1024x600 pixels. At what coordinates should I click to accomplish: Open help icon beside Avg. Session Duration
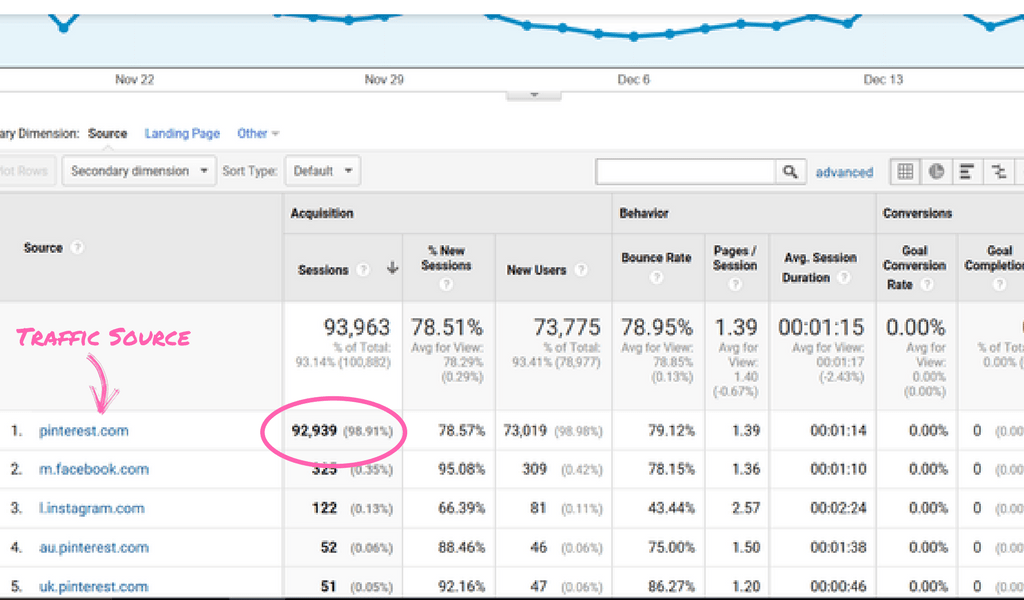[x=844, y=277]
